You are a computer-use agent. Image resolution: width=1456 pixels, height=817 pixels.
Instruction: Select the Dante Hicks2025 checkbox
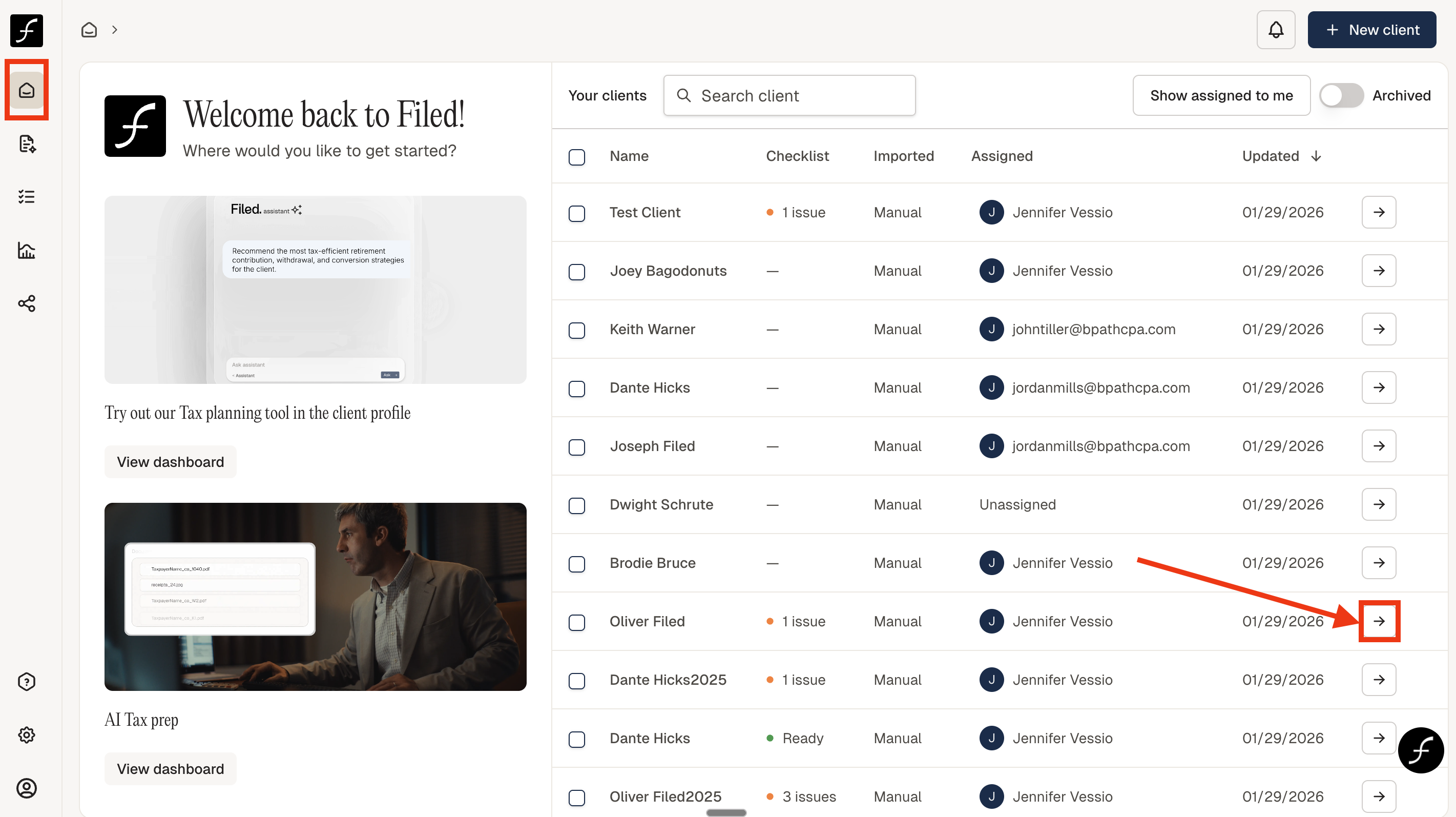(x=576, y=681)
